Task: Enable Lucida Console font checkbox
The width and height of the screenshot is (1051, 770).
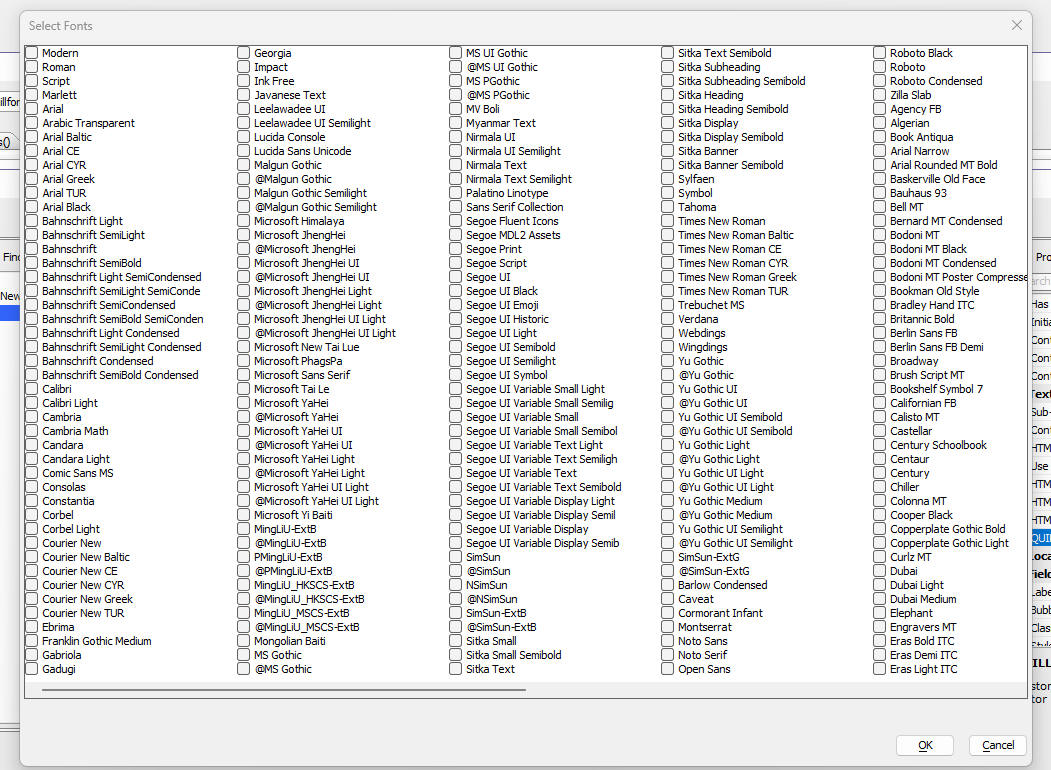Action: (x=244, y=137)
